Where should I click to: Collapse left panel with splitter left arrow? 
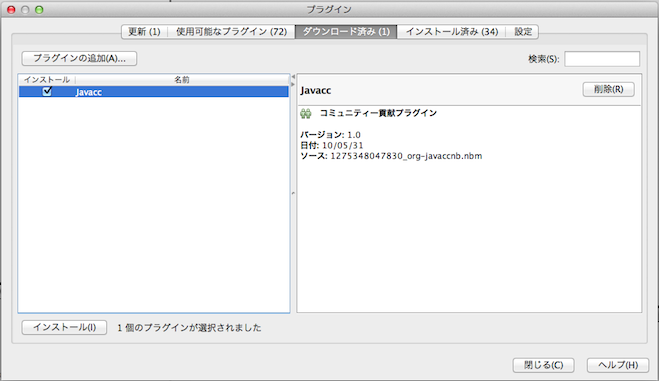(x=293, y=76)
